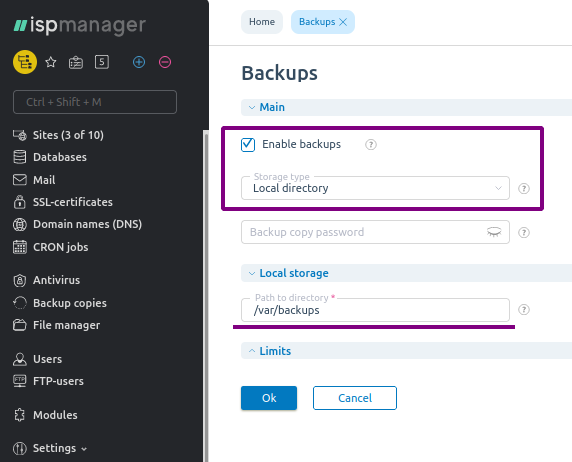Open help for Enable backups option

(x=371, y=145)
